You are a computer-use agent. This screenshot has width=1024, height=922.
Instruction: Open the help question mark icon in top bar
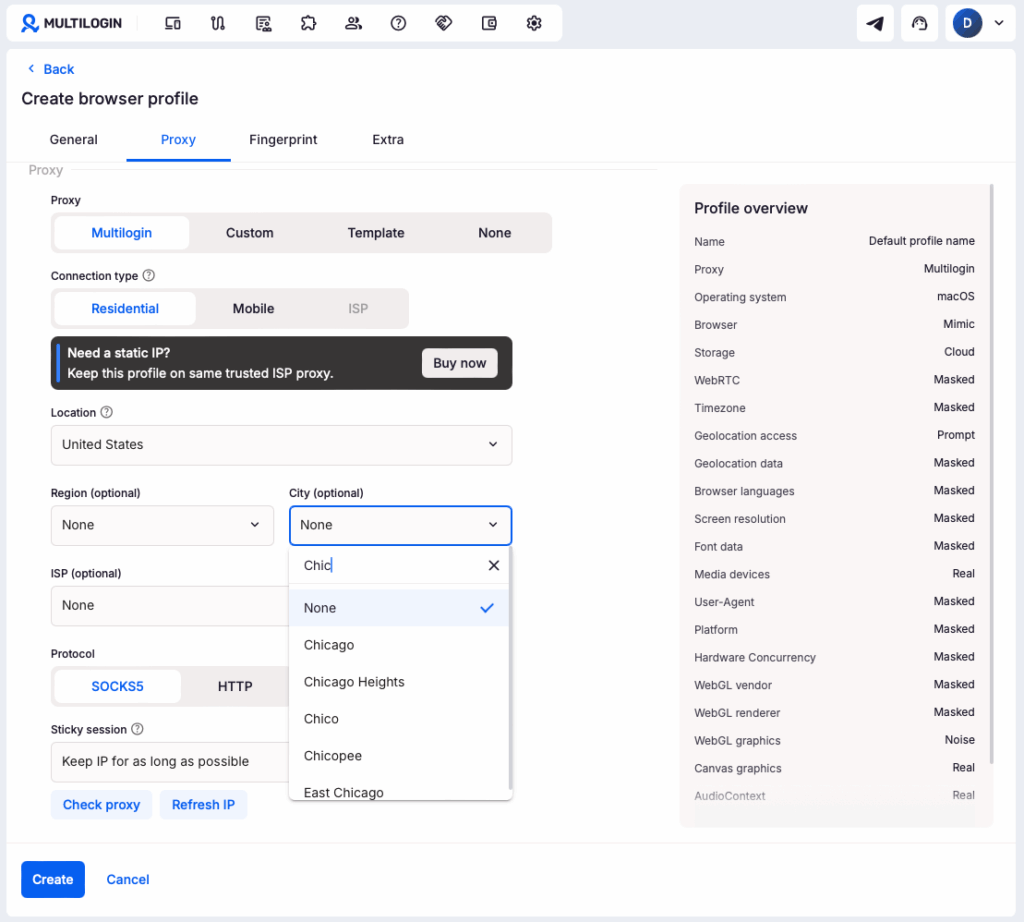[x=398, y=24]
